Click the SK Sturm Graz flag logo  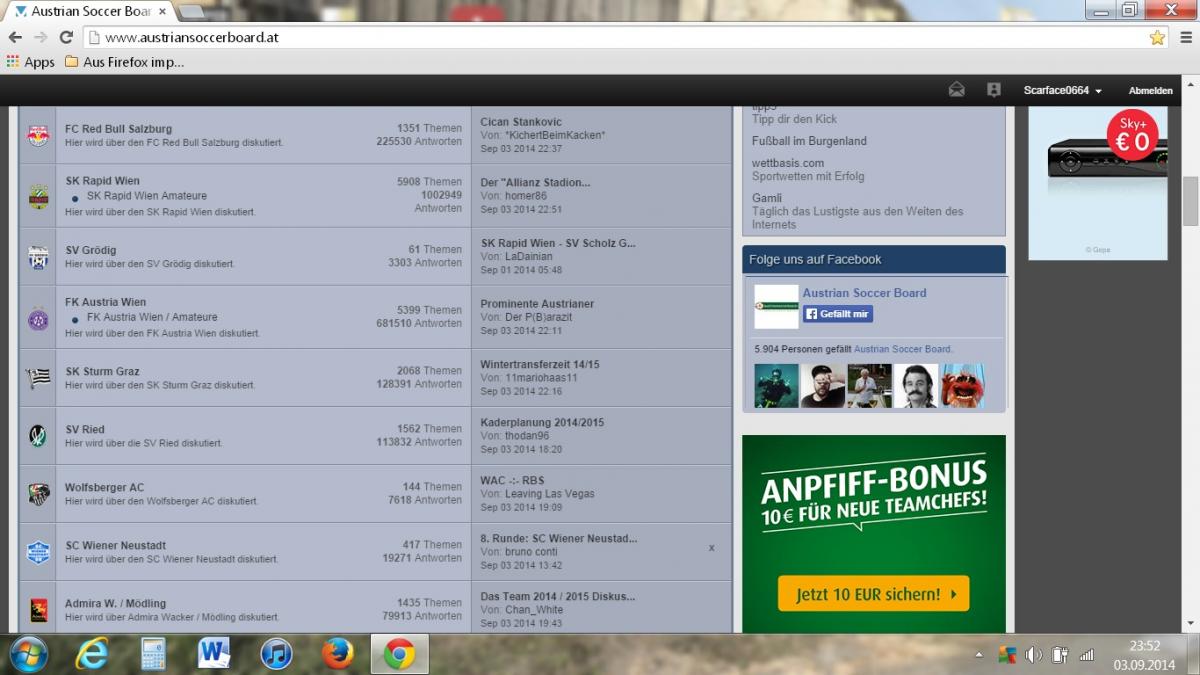click(x=38, y=378)
